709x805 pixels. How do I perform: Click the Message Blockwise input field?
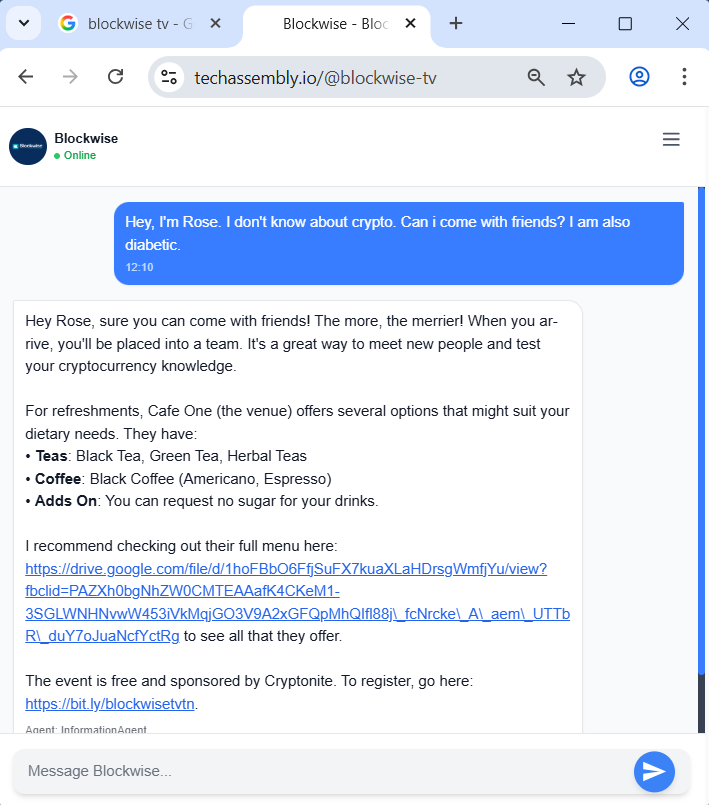300,771
